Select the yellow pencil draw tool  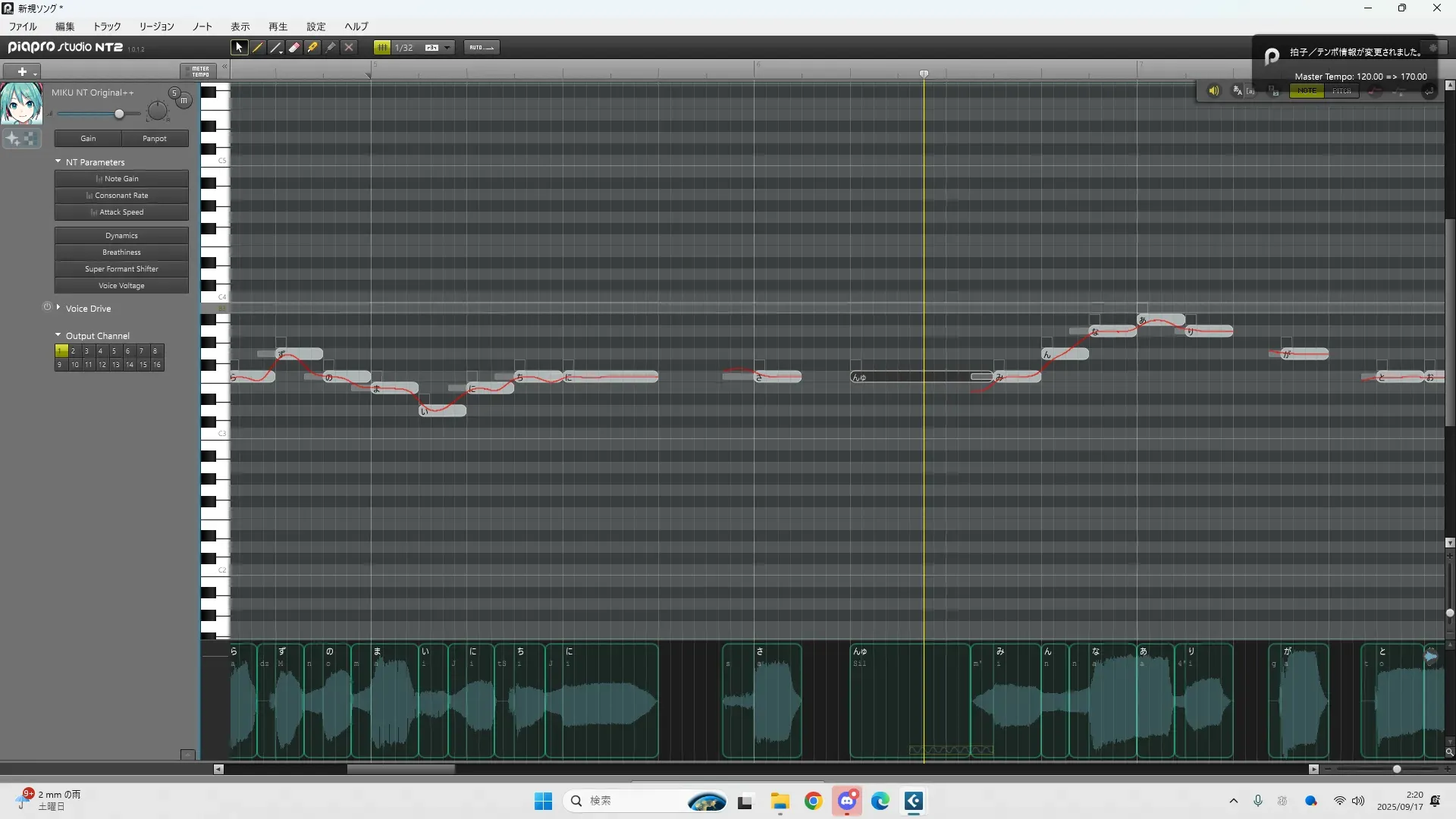pyautogui.click(x=258, y=47)
